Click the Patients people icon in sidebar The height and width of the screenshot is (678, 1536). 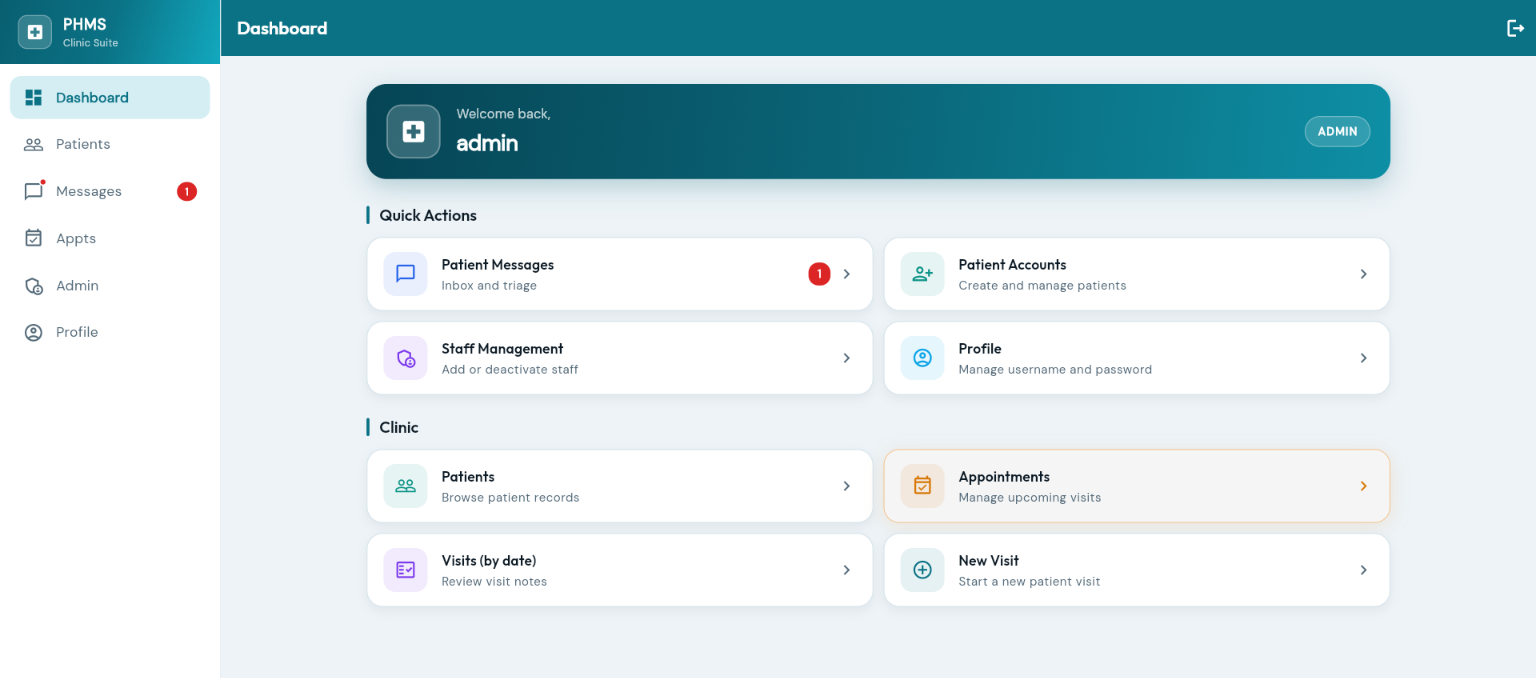pyautogui.click(x=33, y=144)
